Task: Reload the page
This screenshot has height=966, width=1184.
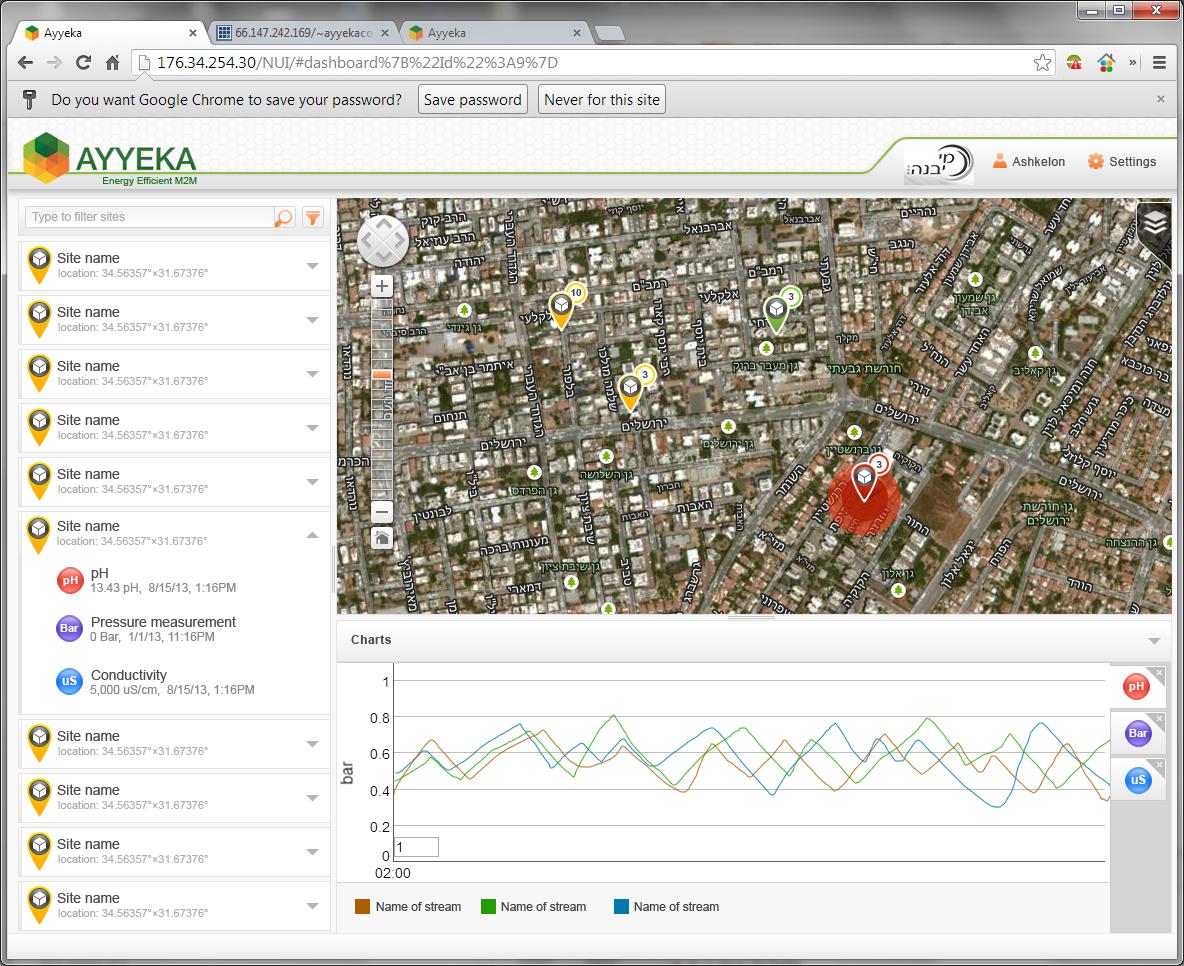Action: point(83,63)
